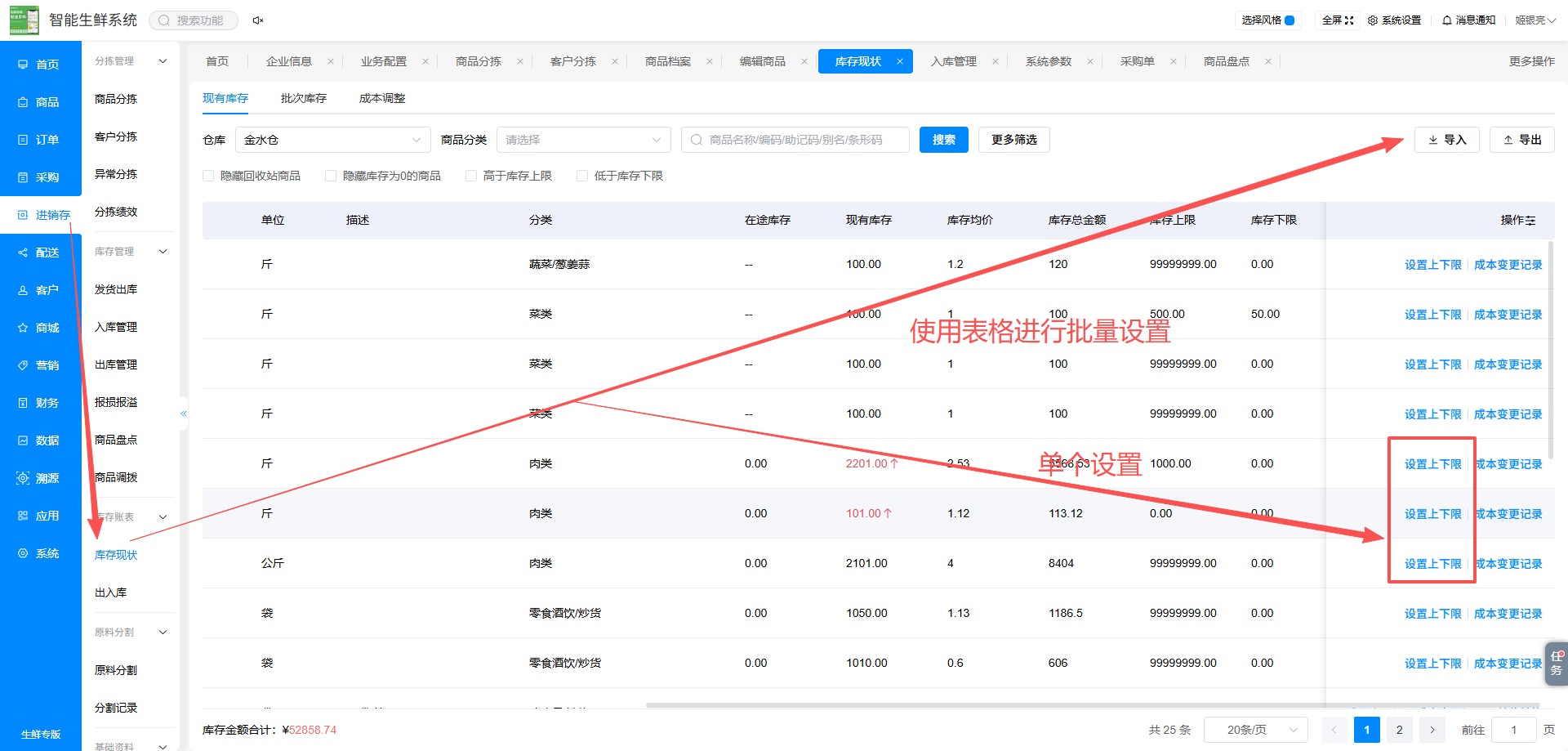The image size is (1568, 751).
Task: Click the table horizontal scrollbar
Action: 1093,704
